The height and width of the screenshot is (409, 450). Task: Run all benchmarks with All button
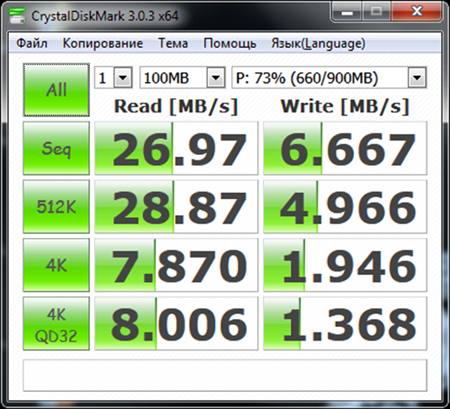point(56,90)
